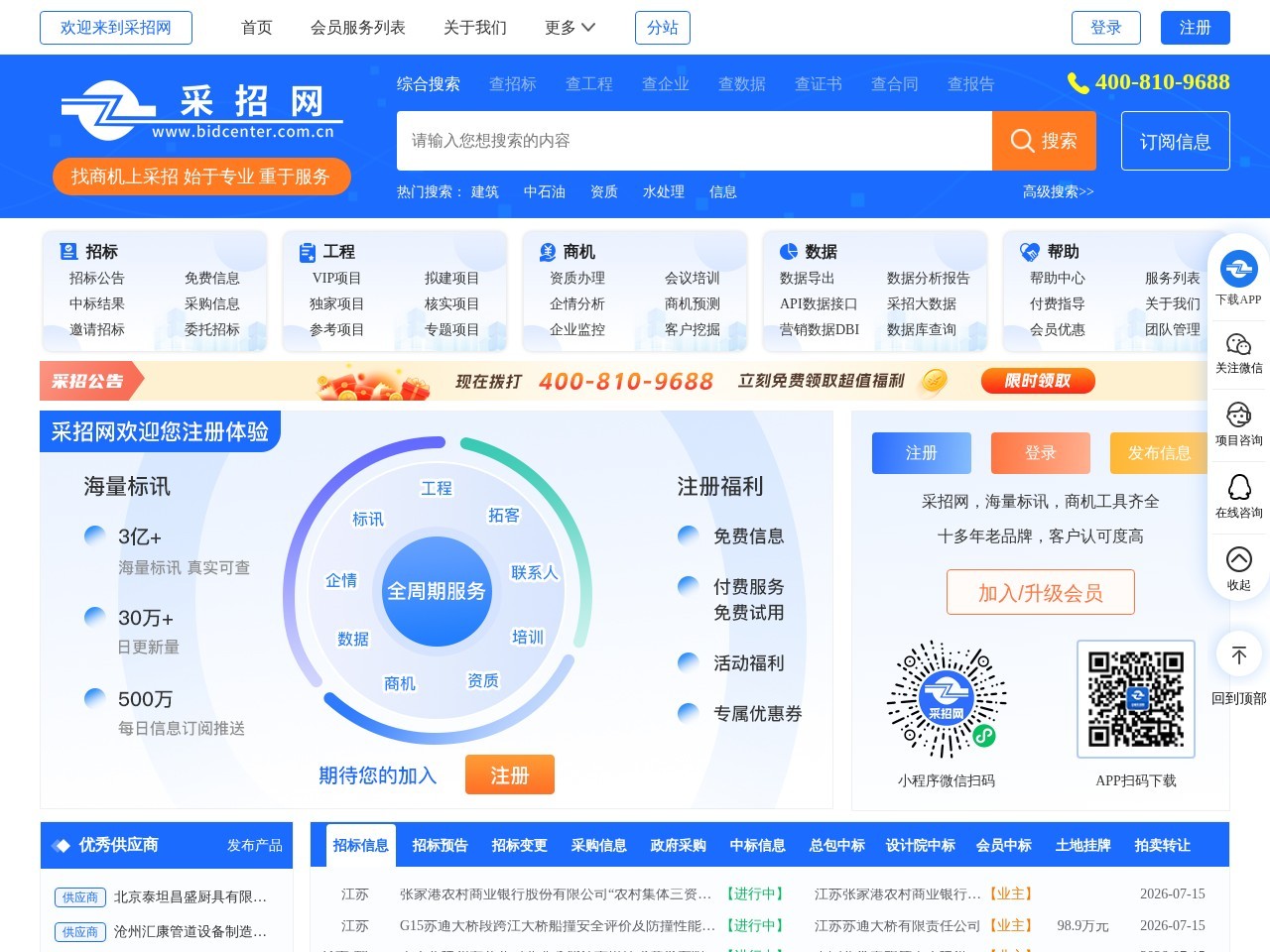This screenshot has height=952, width=1270.
Task: Open 张家港农村商业银行 tender row
Action: tap(556, 894)
